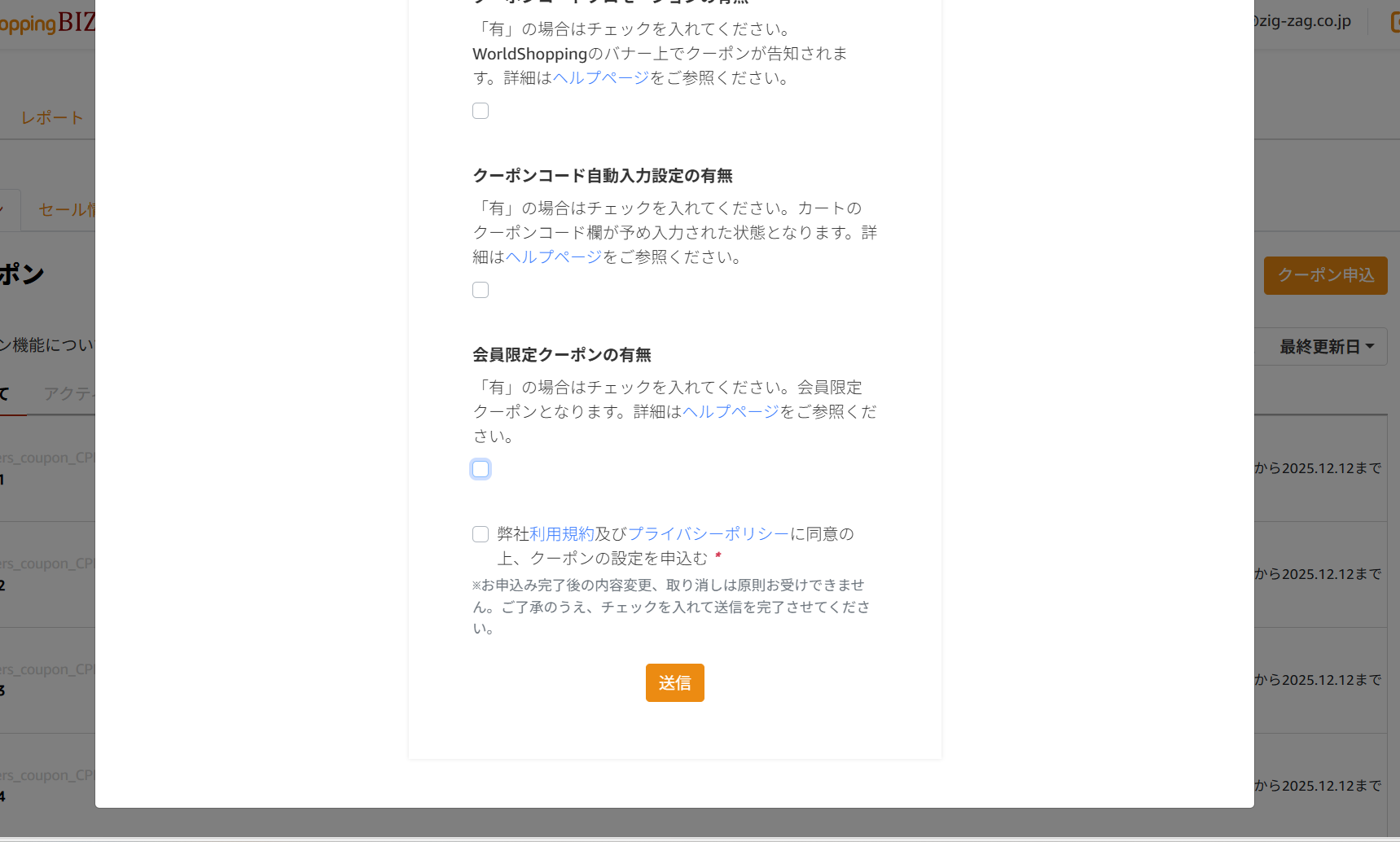Open ヘルプページ link under WorldShopping banner text
This screenshot has height=842, width=1400.
601,77
